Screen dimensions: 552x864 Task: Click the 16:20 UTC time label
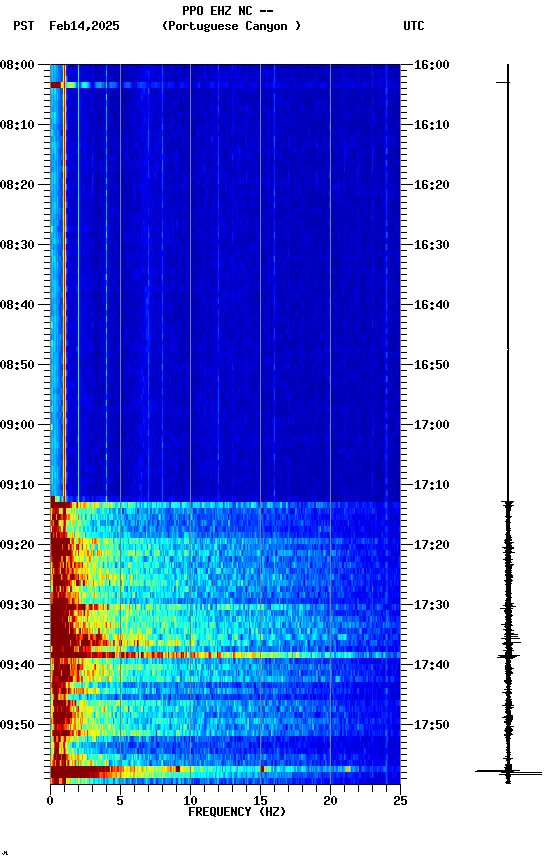432,185
